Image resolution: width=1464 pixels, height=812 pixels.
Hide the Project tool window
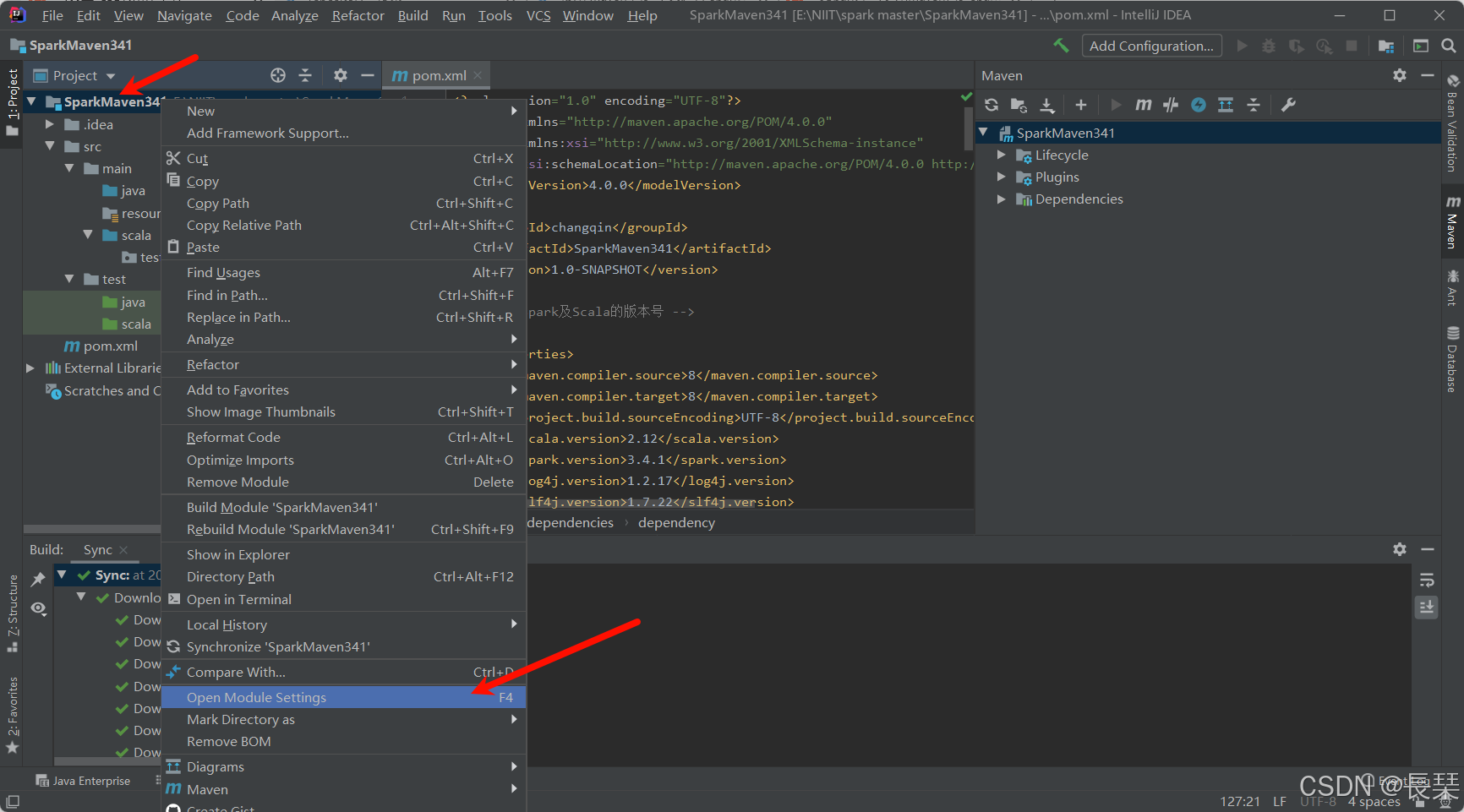point(368,75)
